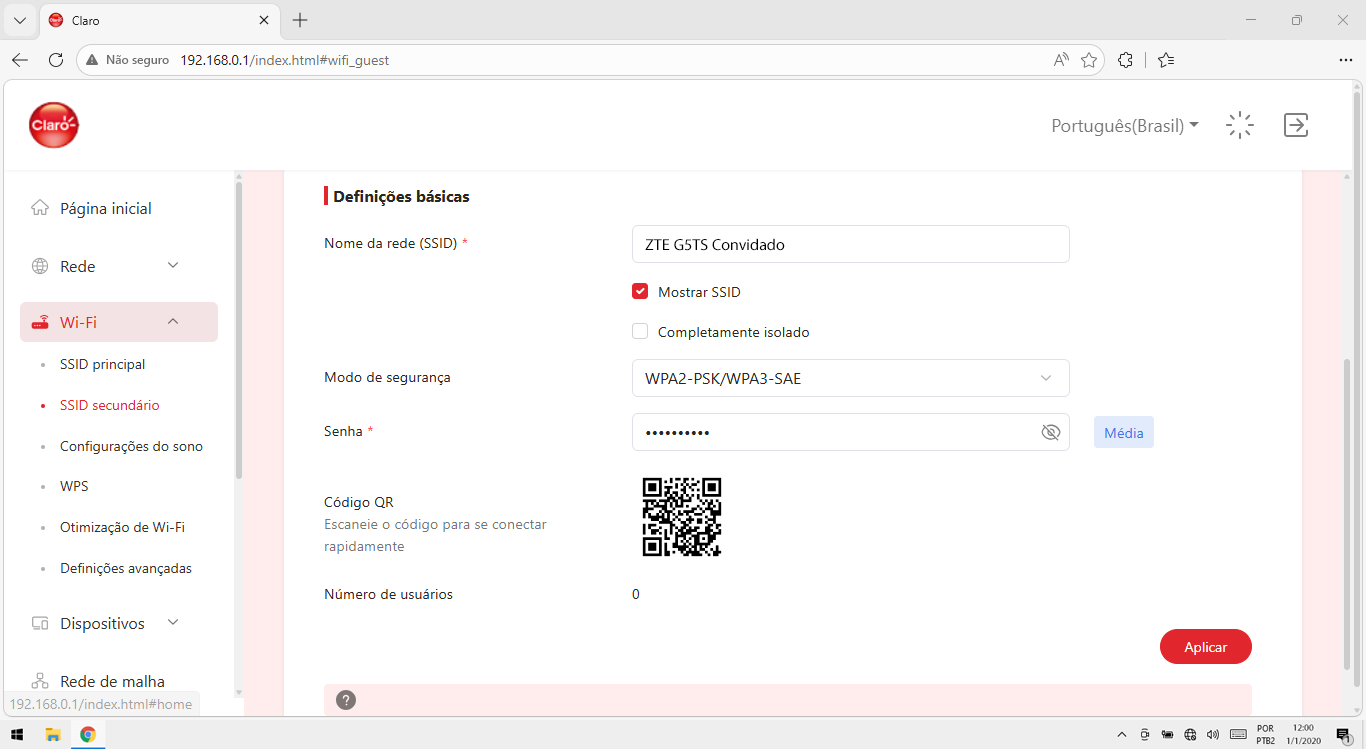The height and width of the screenshot is (749, 1366).
Task: Click the Wi-Fi QR code image
Action: [682, 517]
